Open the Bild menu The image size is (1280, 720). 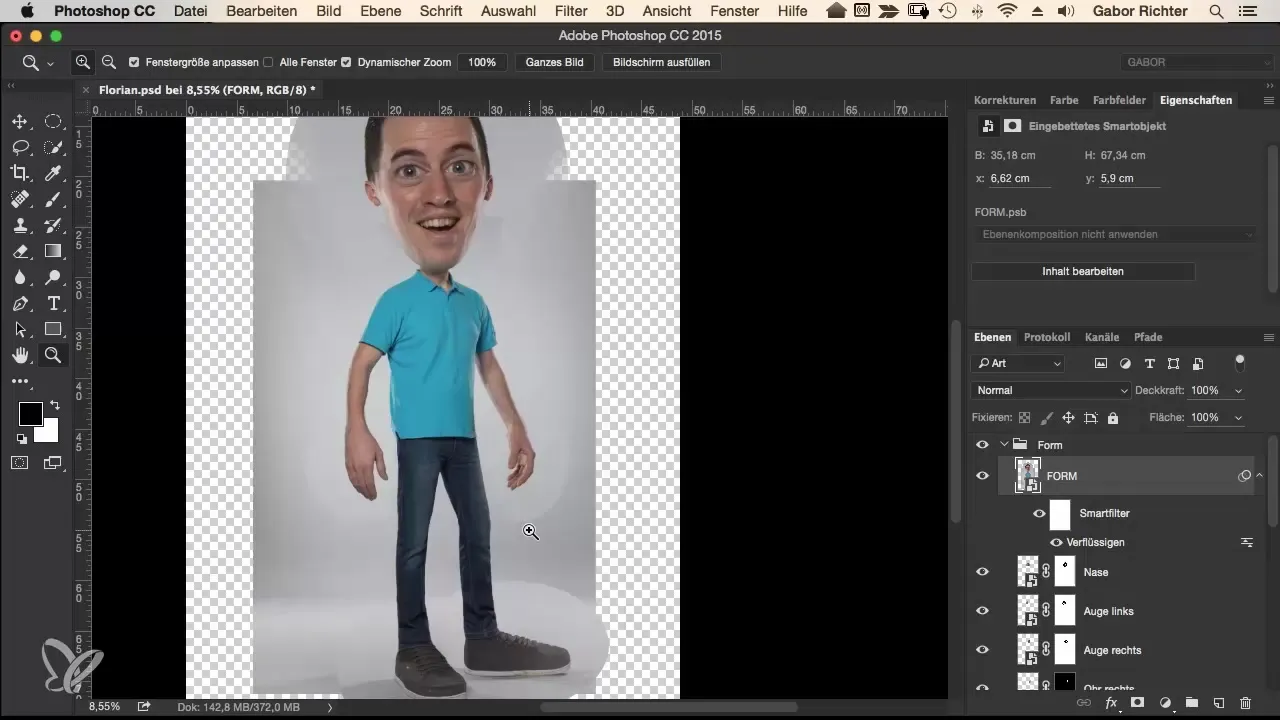328,11
